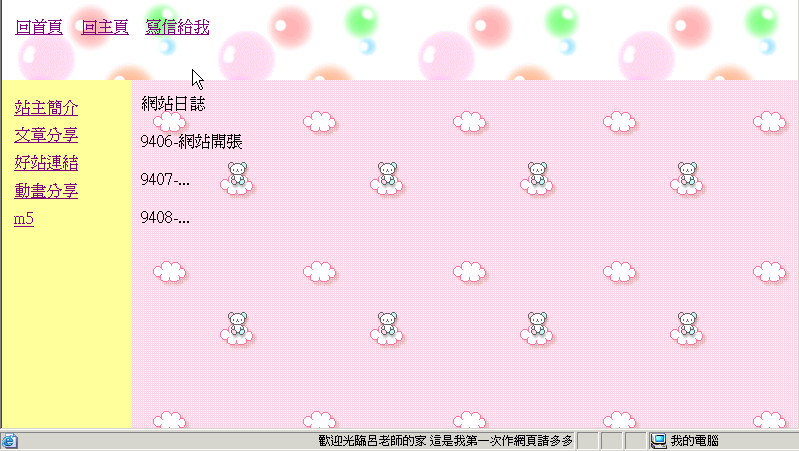Open the 回首頁 link
799x451 pixels.
(39, 27)
